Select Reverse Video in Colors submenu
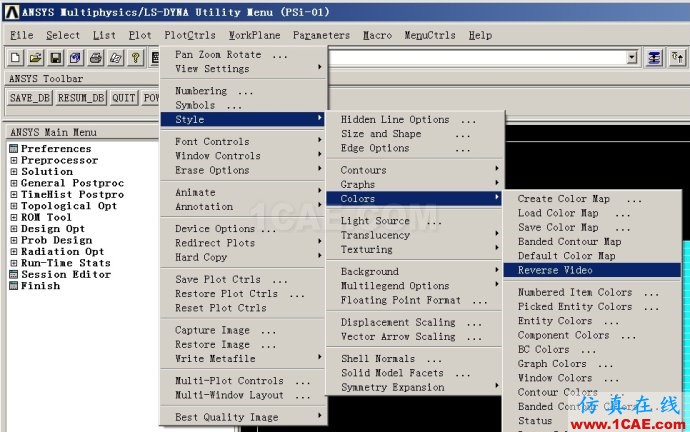690x432 pixels. (x=592, y=270)
